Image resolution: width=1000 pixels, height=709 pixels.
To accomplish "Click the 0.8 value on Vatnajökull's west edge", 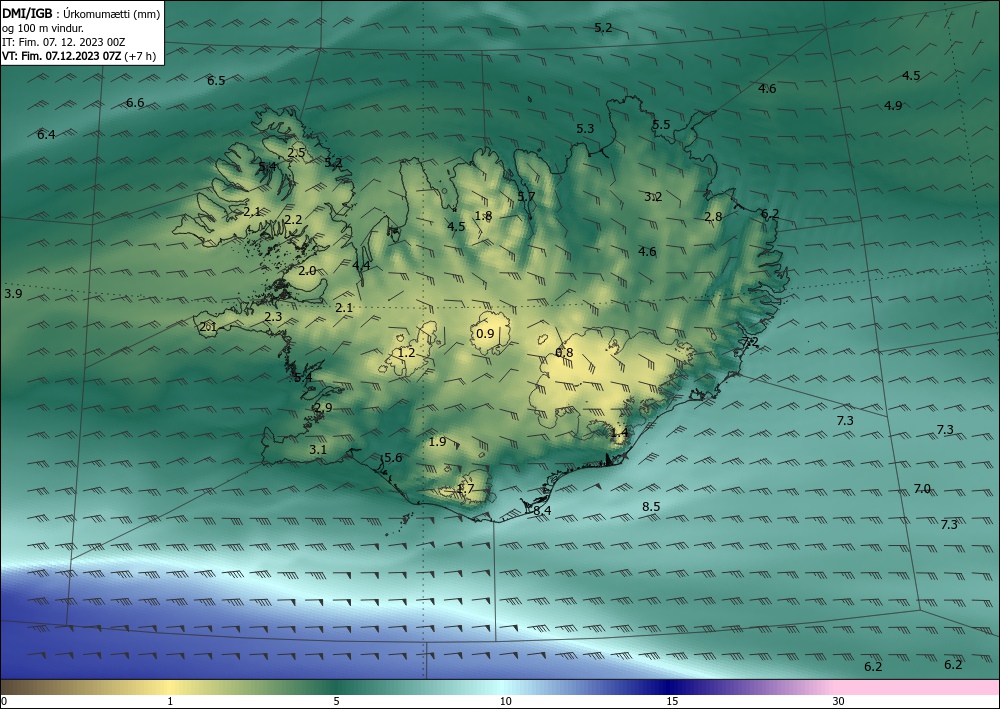I will (564, 353).
